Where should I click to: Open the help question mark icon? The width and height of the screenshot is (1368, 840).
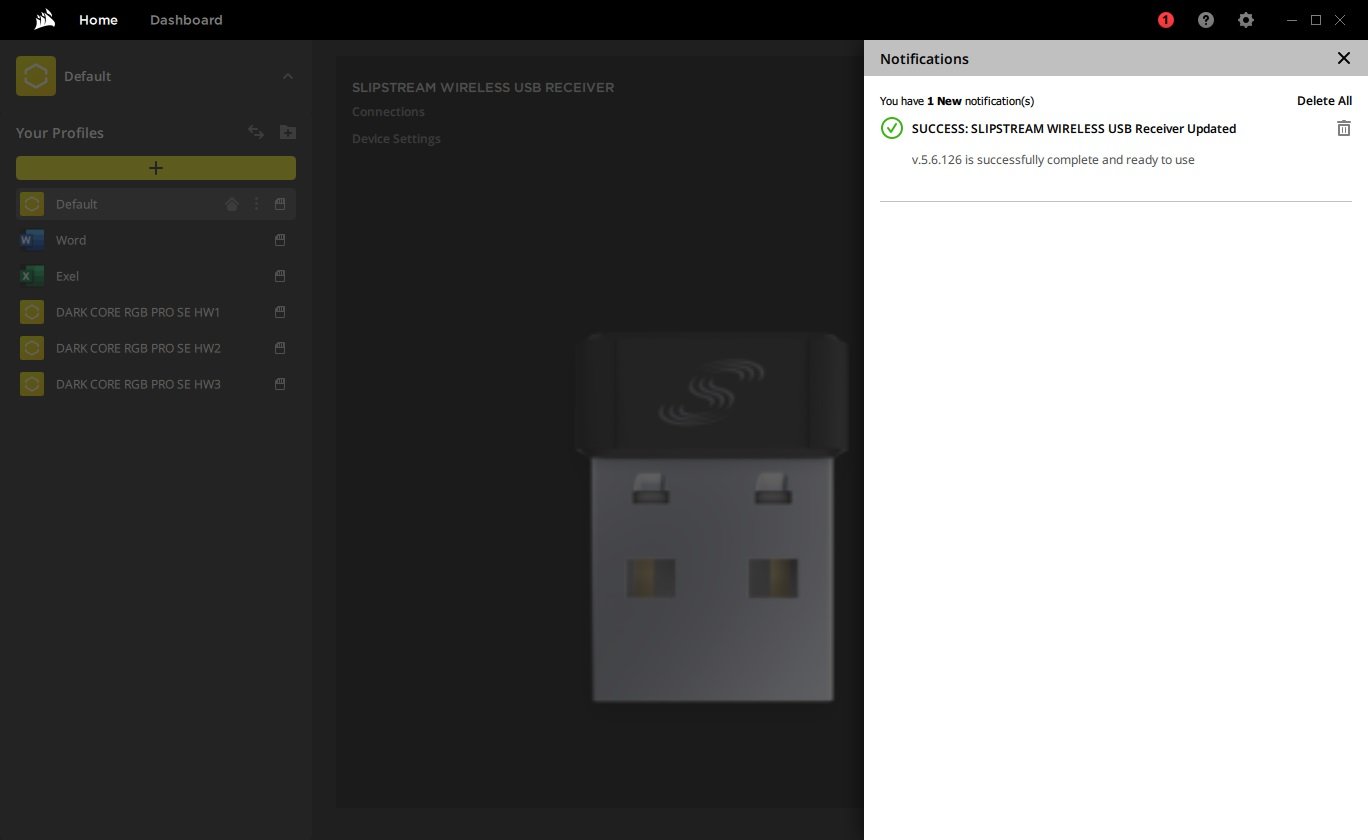pyautogui.click(x=1206, y=20)
